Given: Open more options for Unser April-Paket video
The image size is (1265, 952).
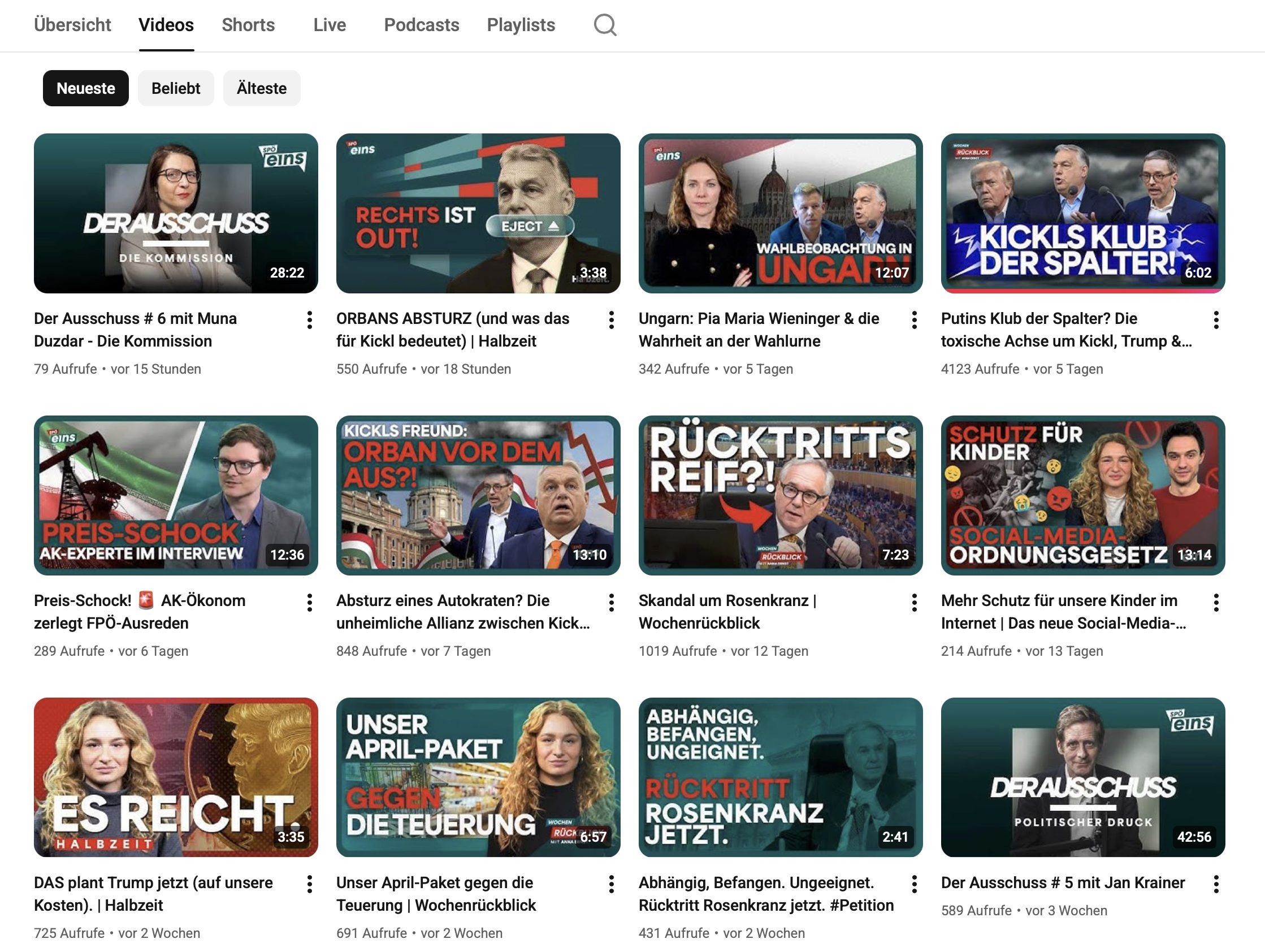Looking at the screenshot, I should pos(612,884).
